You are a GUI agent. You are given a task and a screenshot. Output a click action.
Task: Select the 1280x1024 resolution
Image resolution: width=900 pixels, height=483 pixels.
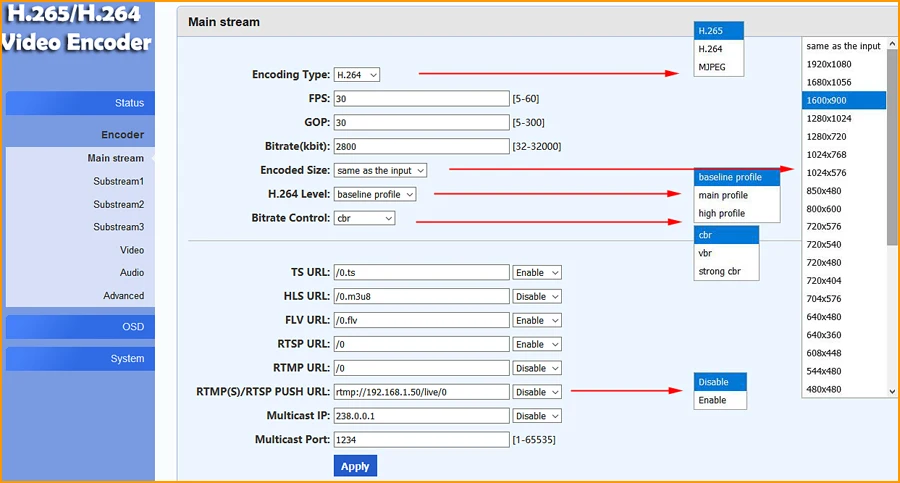(844, 118)
